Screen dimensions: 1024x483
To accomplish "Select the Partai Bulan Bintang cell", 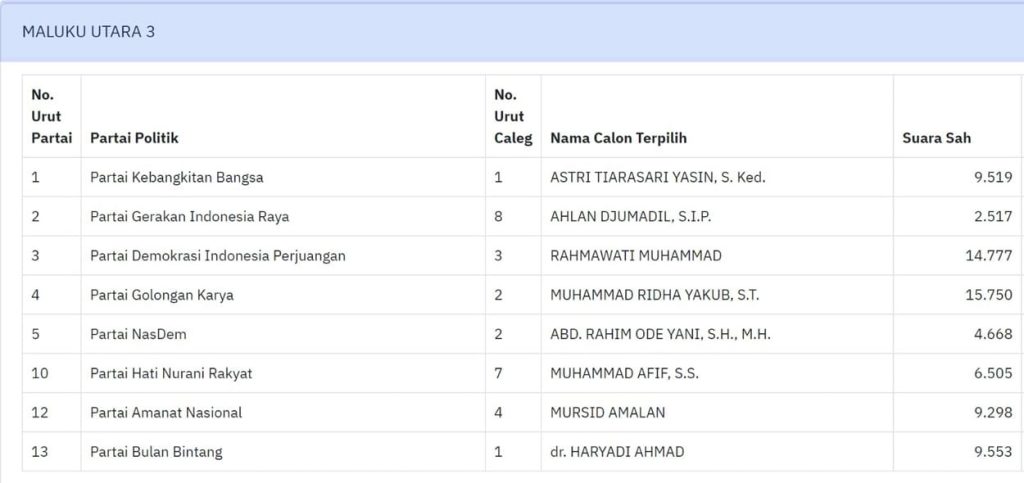I will coord(156,452).
